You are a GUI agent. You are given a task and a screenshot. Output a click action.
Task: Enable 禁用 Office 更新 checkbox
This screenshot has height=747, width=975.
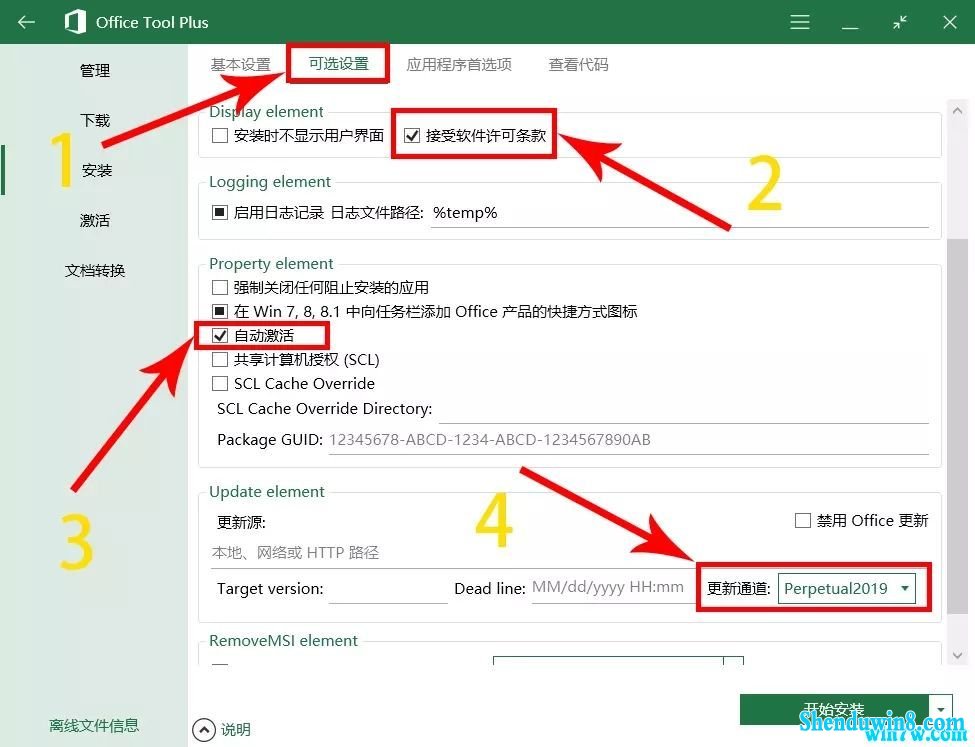click(x=803, y=521)
